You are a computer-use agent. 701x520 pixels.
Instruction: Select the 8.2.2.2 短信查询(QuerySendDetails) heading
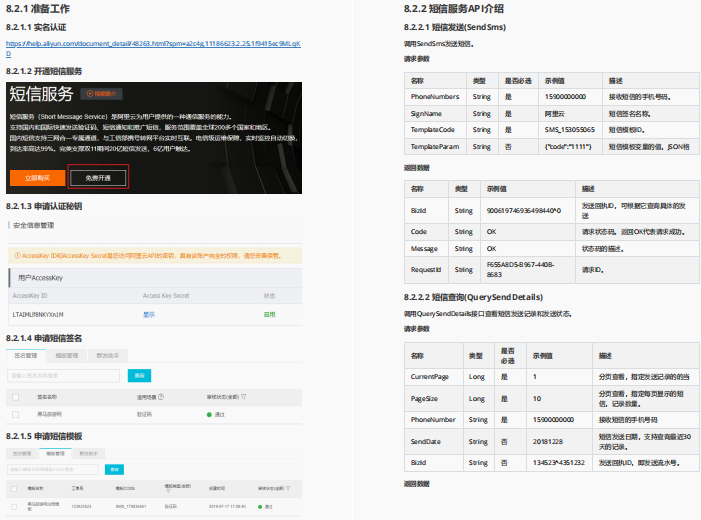click(473, 297)
